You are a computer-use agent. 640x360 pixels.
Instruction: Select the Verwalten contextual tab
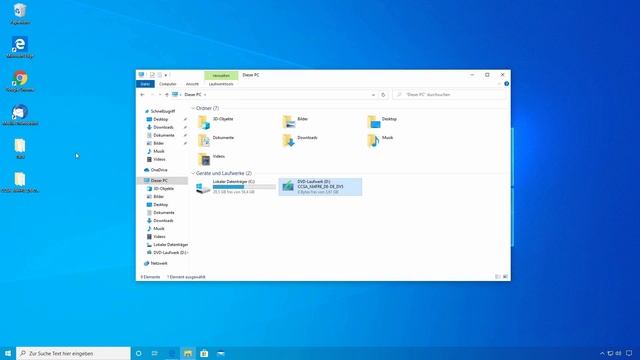pyautogui.click(x=221, y=76)
